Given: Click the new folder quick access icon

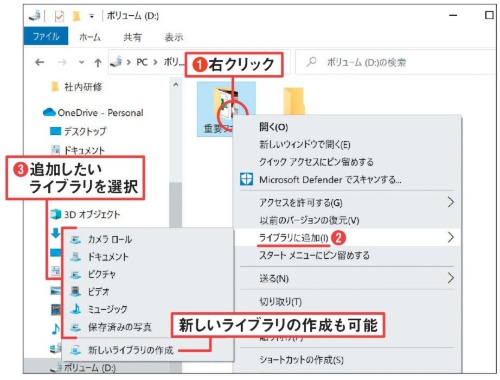Looking at the screenshot, I should click(x=77, y=16).
